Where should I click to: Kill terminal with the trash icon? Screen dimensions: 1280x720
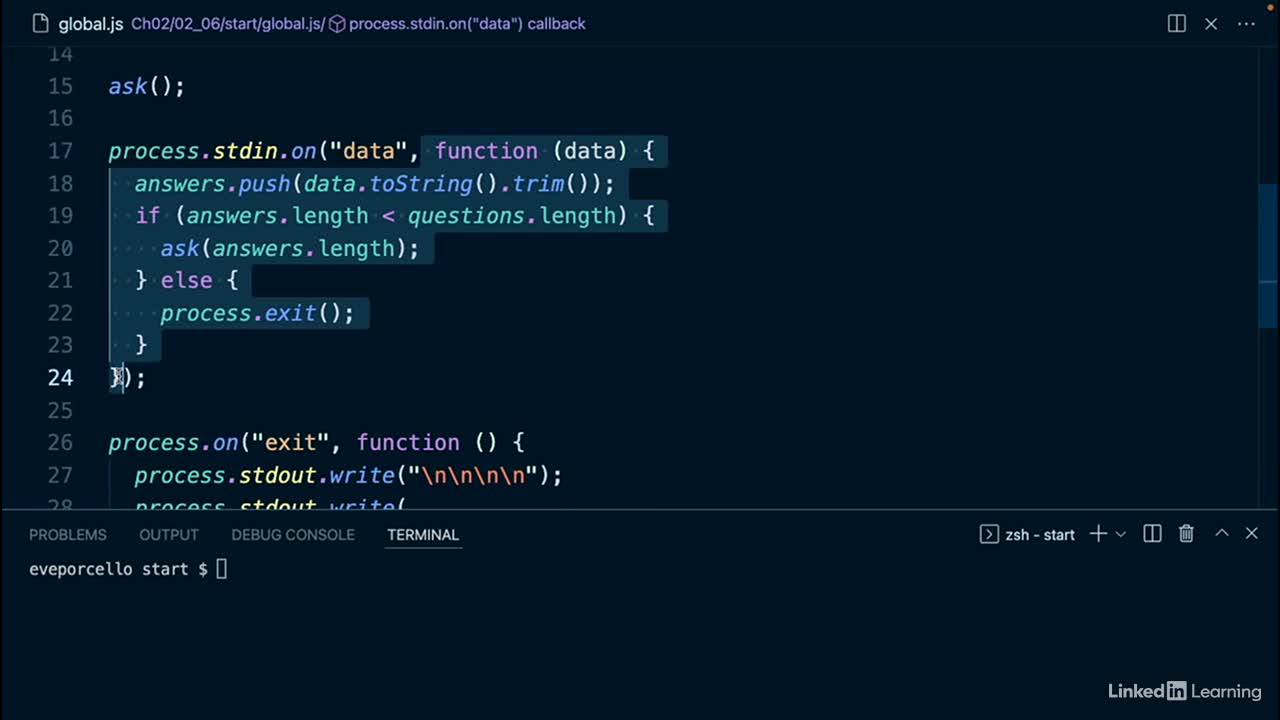[1186, 534]
